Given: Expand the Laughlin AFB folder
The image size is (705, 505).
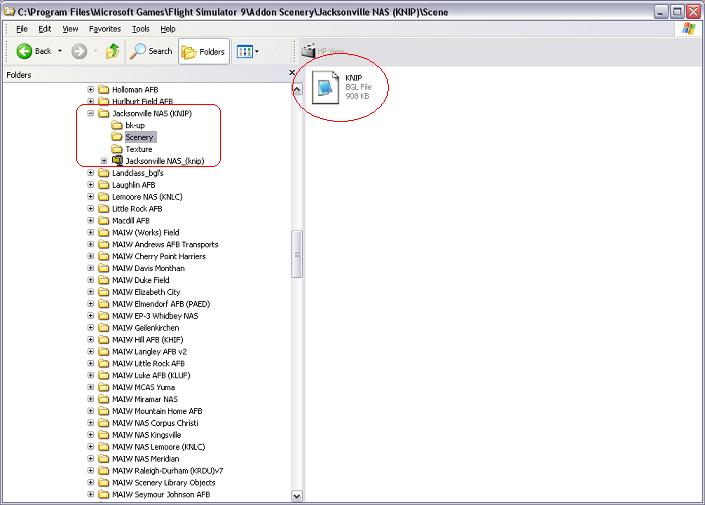Looking at the screenshot, I should tap(91, 185).
